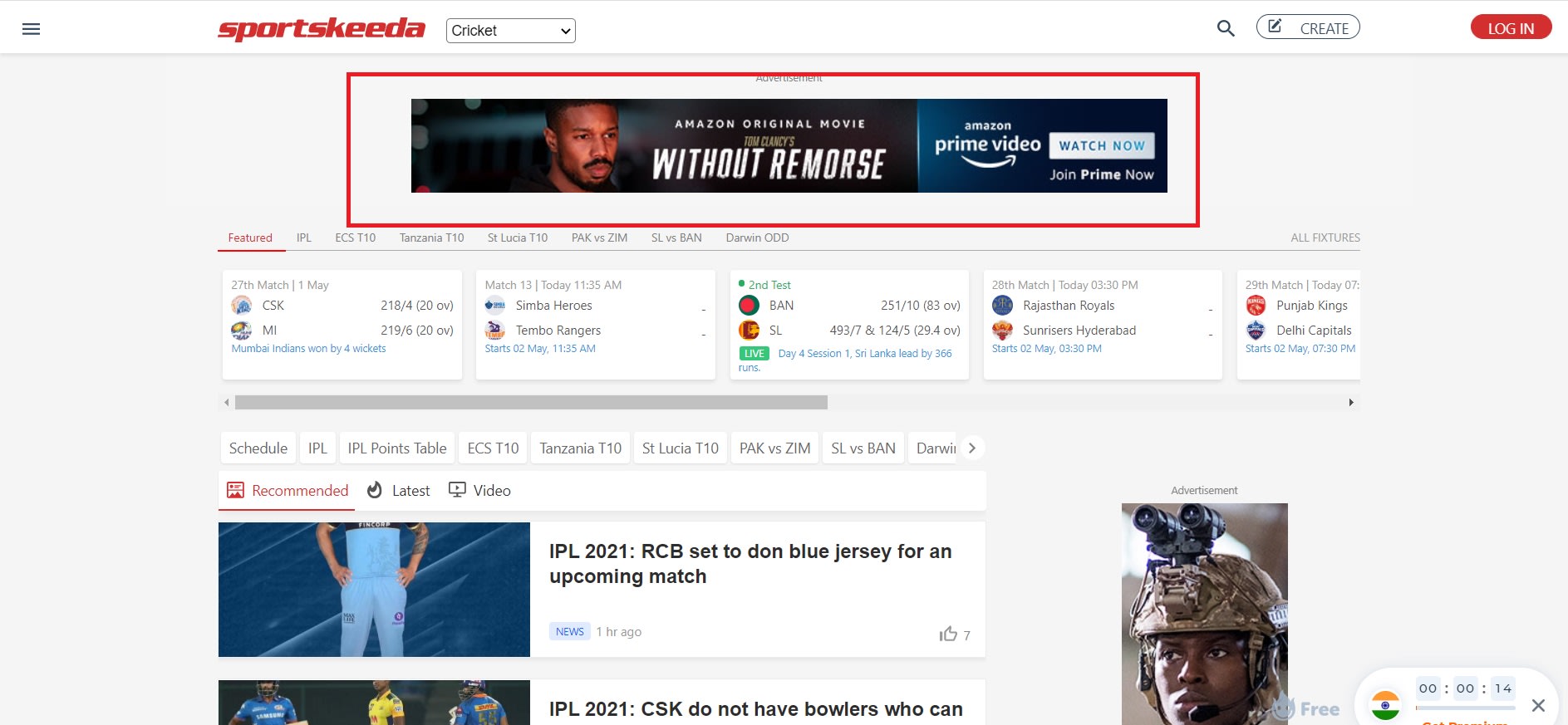
Task: Click Punjab Kings team logo
Action: (x=1256, y=306)
